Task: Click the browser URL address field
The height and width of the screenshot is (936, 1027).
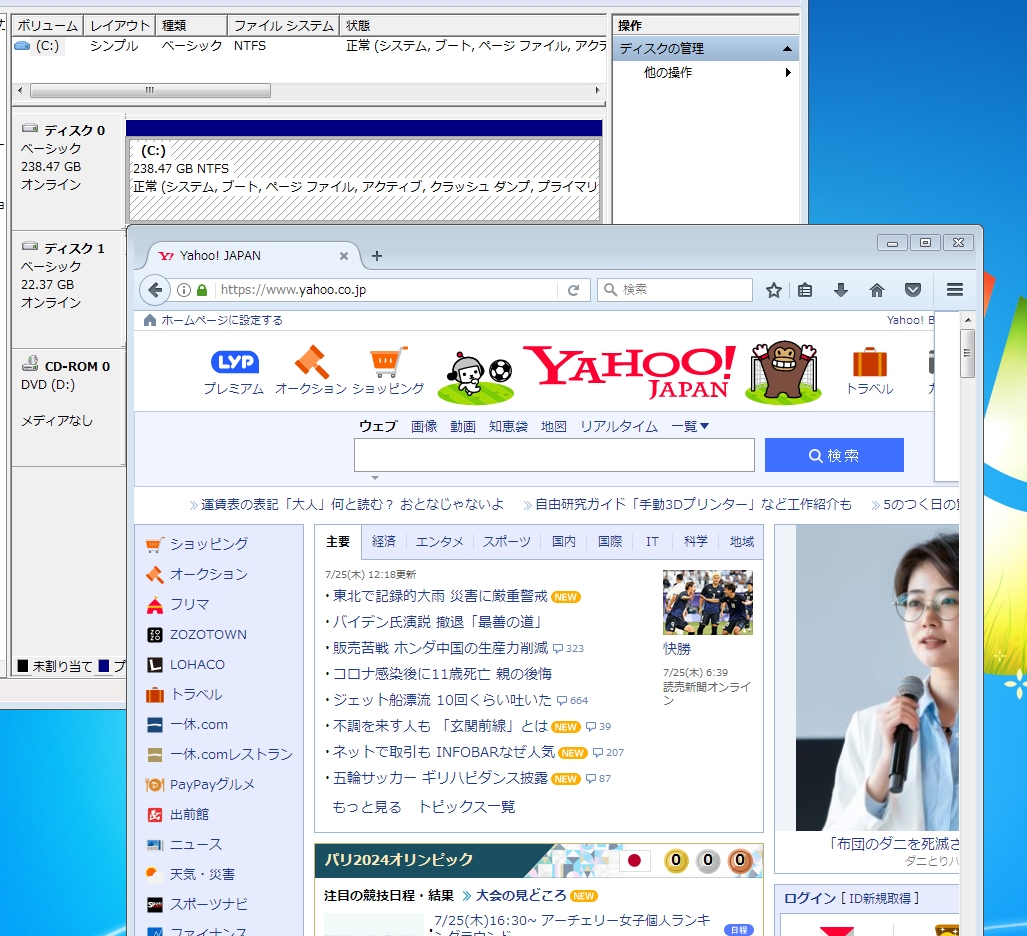Action: click(388, 290)
